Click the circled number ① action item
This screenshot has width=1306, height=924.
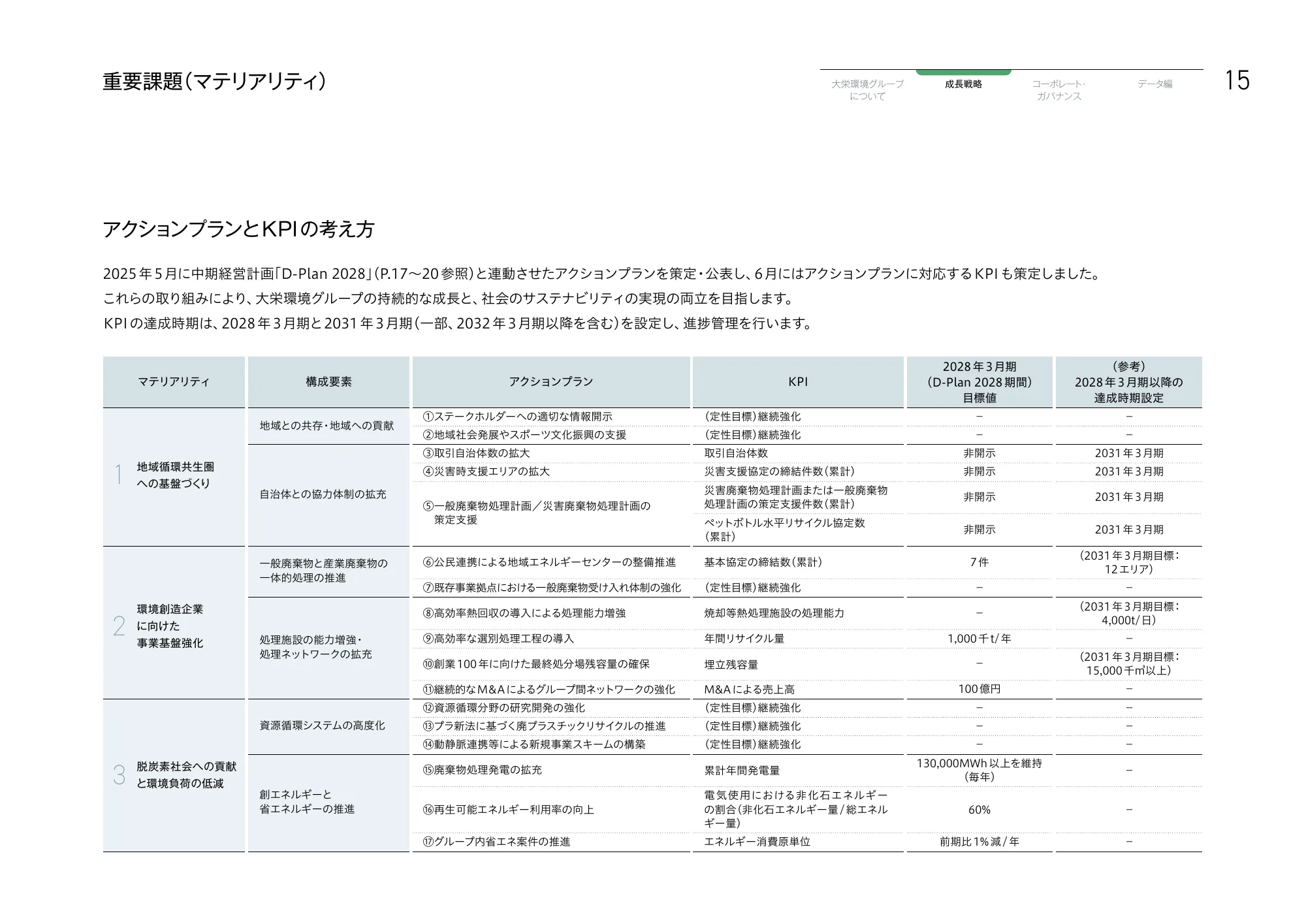point(519,415)
